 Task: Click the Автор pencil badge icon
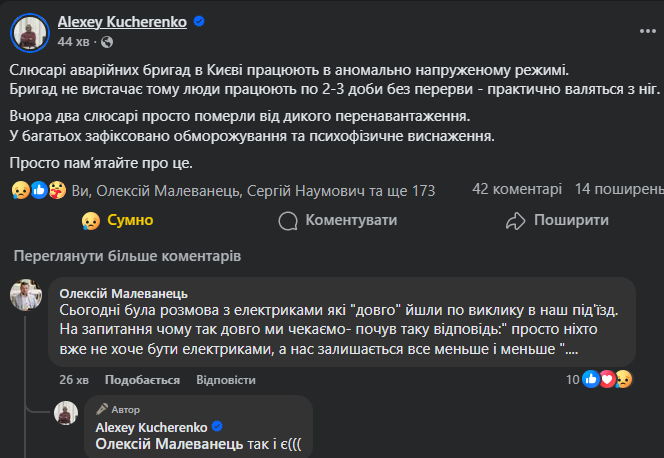point(101,409)
